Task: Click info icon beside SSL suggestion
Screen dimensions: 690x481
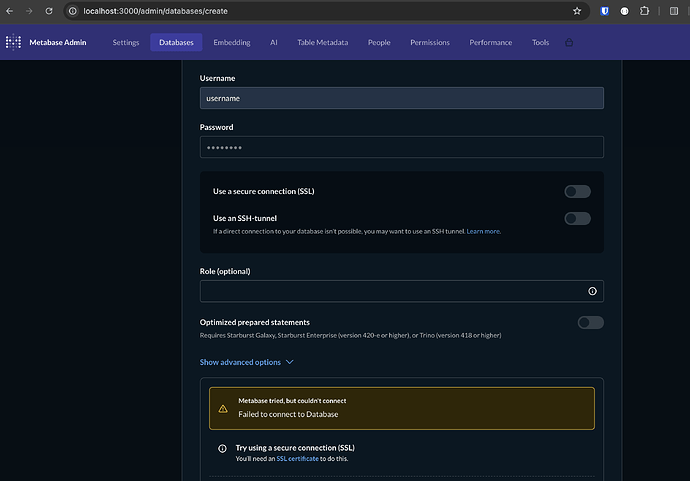Action: 222,448
